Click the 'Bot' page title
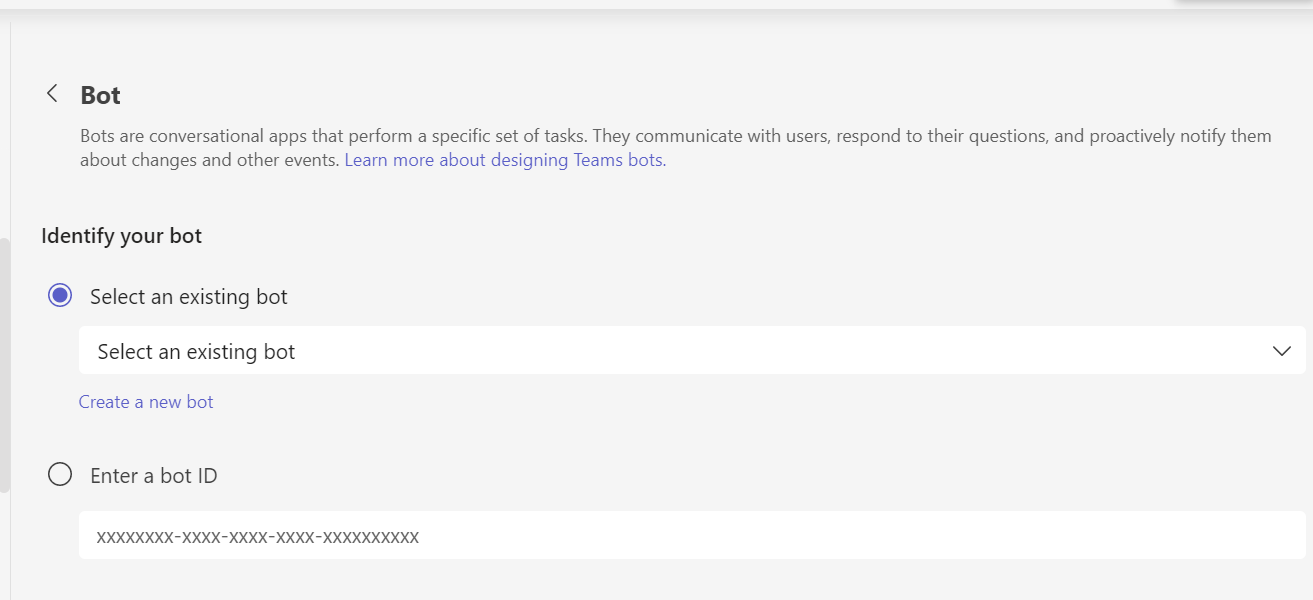This screenshot has width=1313, height=600. (101, 95)
